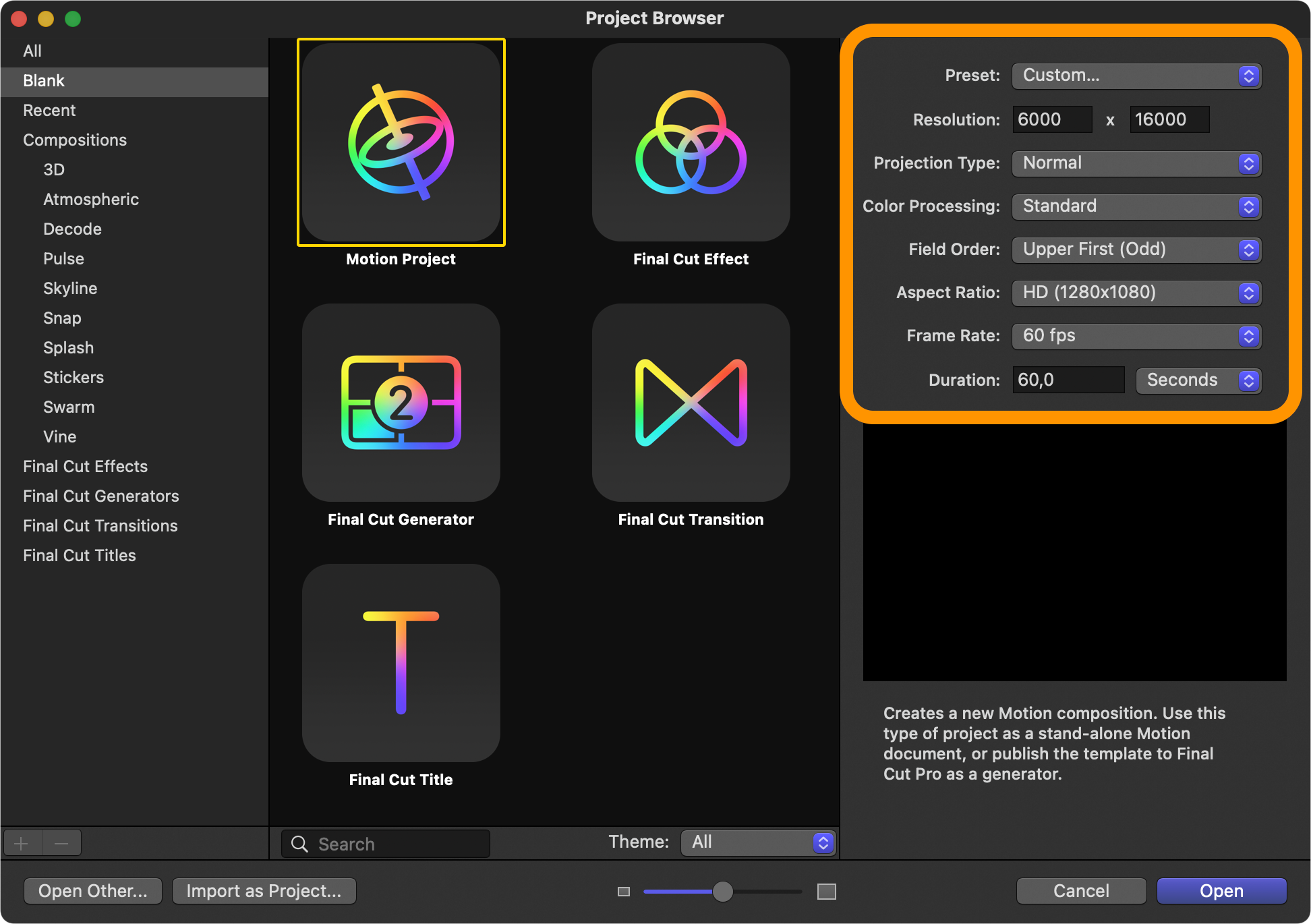Select Final Cut Effects in sidebar

tap(134, 467)
